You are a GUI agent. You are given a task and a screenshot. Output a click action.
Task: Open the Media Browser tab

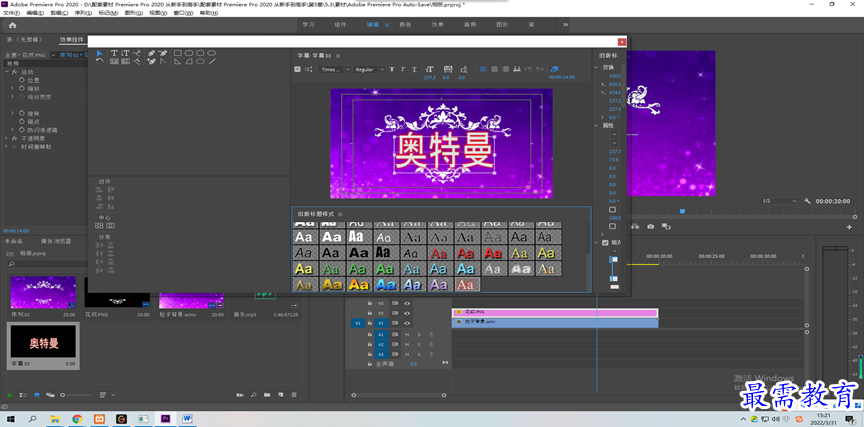click(x=56, y=241)
